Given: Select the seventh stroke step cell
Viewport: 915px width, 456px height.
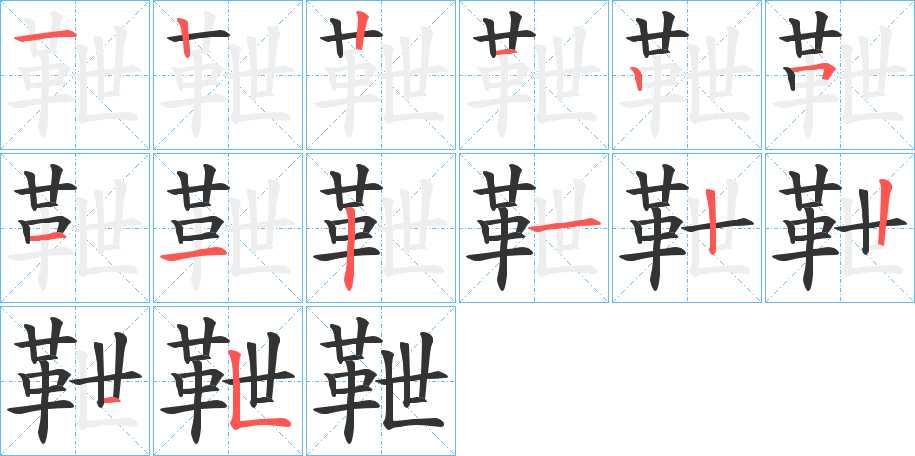Looking at the screenshot, I should tap(75, 228).
